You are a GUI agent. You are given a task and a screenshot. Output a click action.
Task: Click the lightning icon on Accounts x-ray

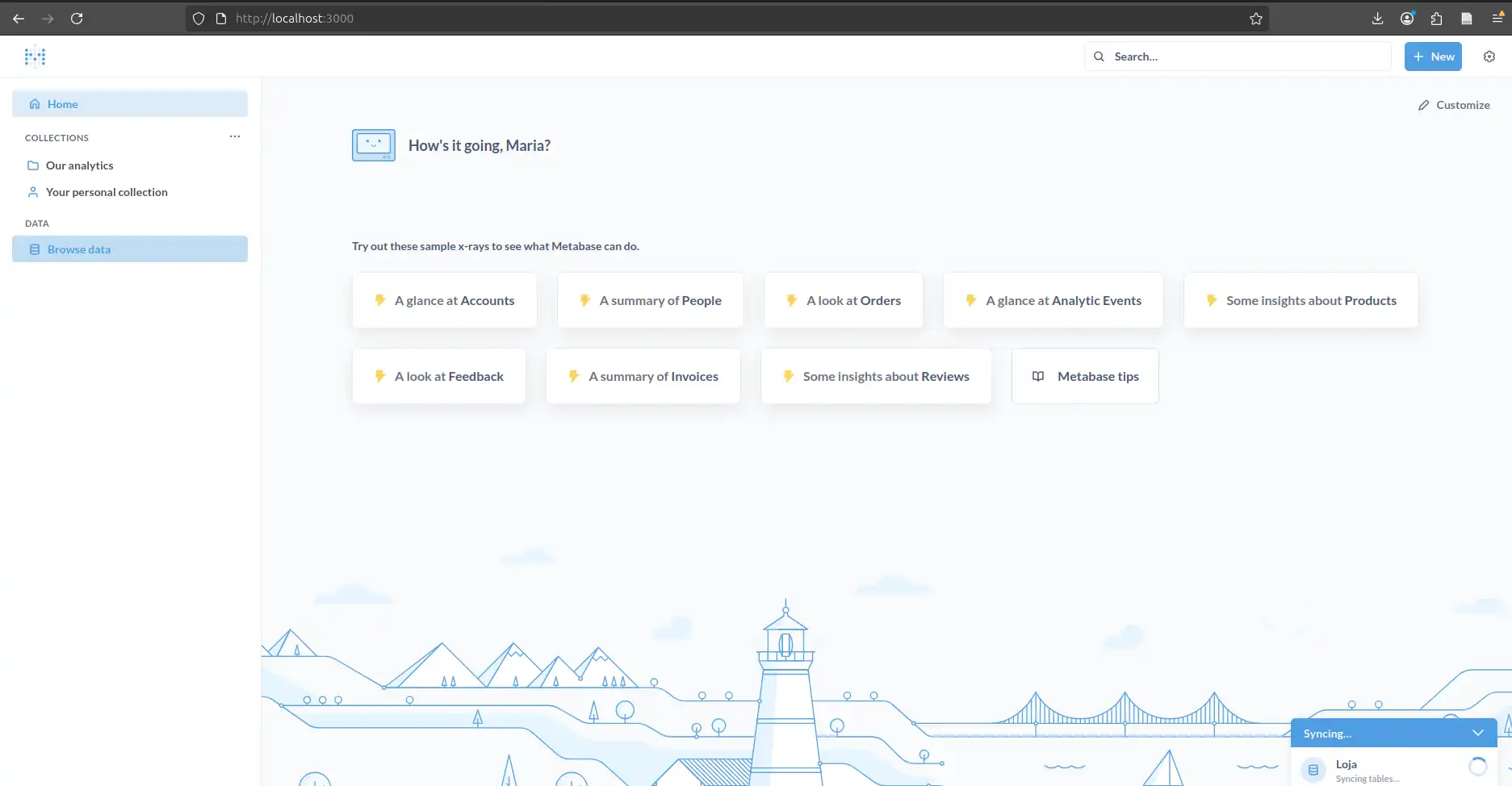click(x=379, y=300)
